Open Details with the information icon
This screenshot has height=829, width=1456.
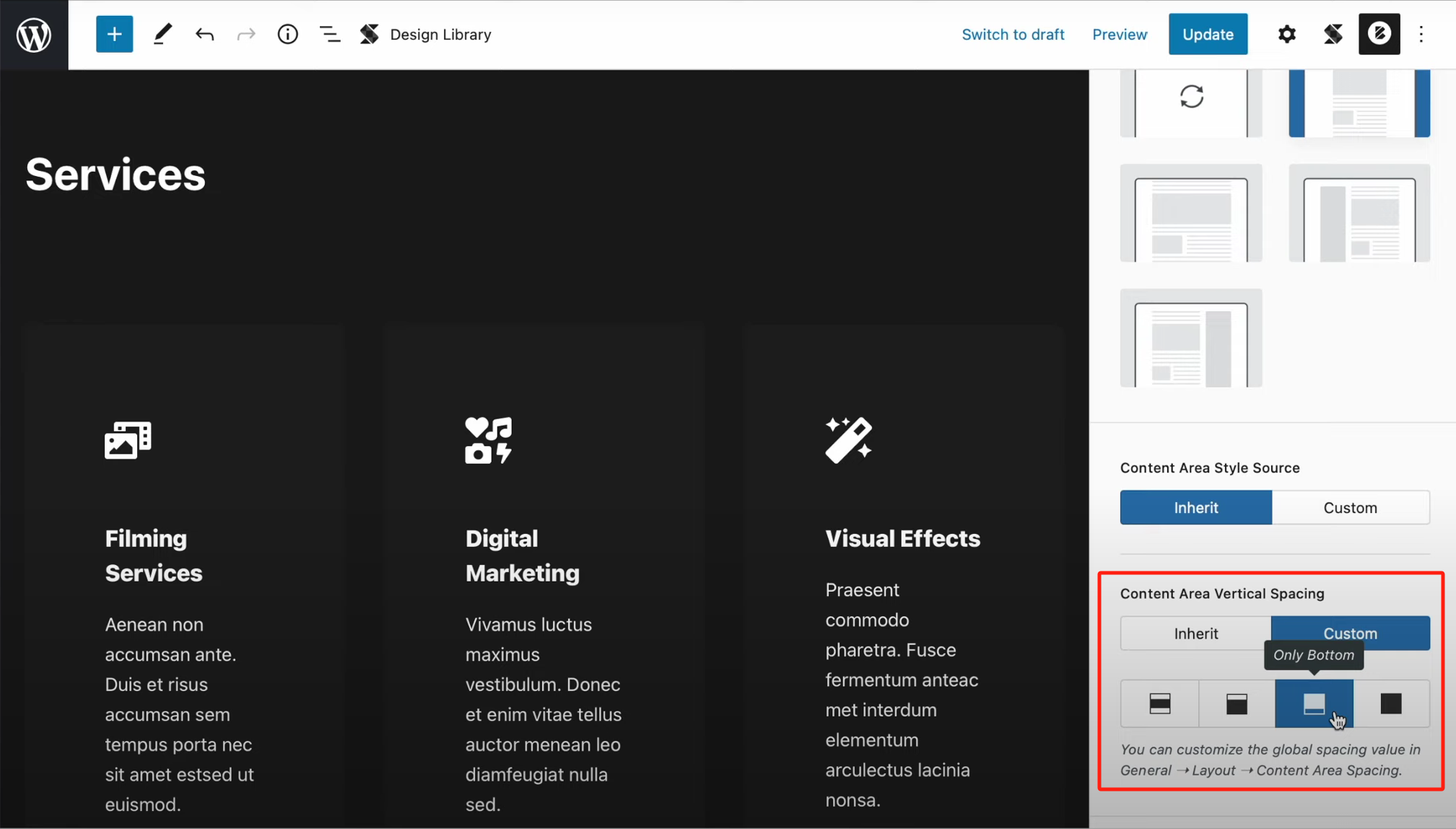(x=287, y=34)
